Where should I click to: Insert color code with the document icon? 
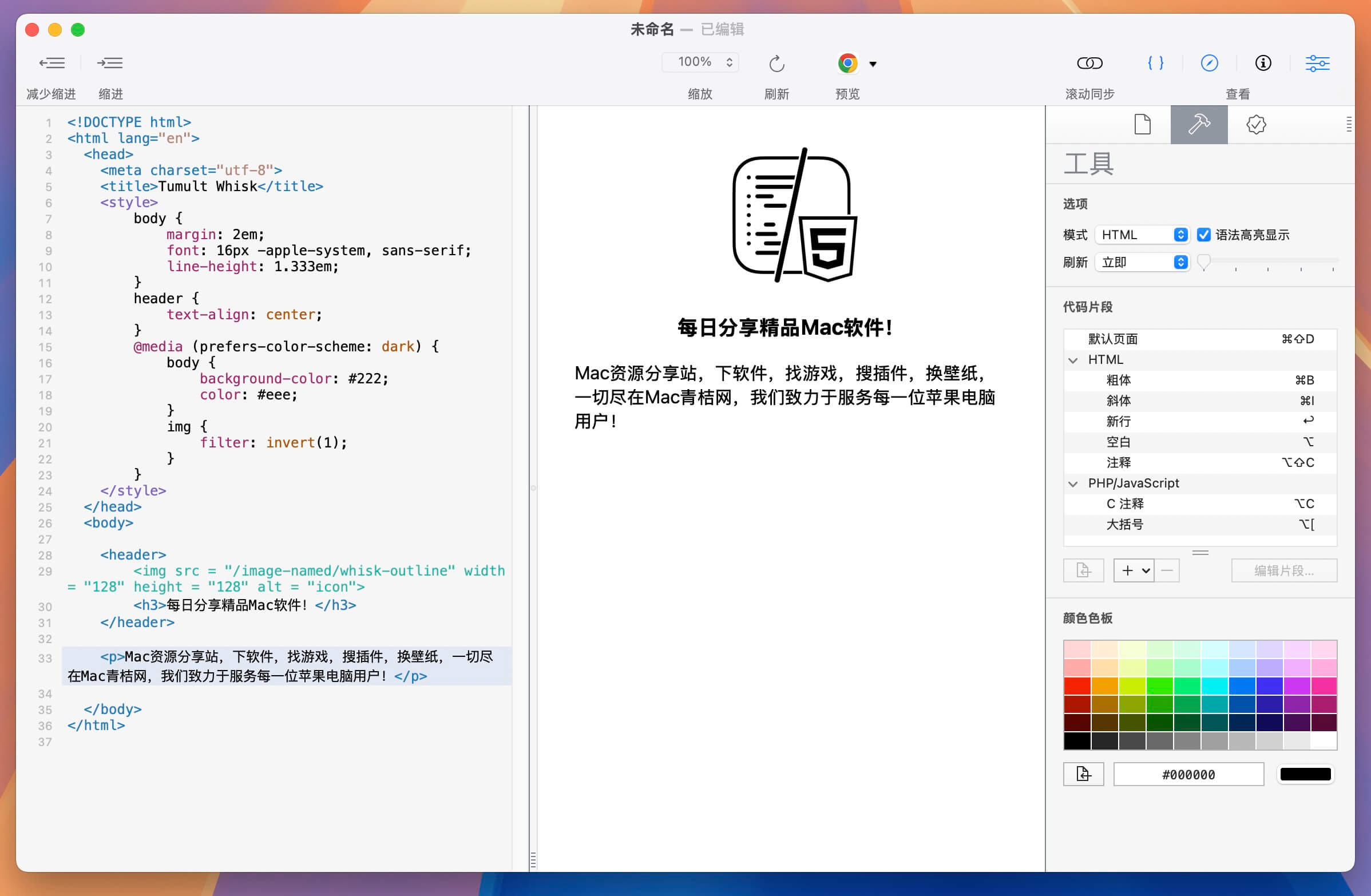pyautogui.click(x=1083, y=774)
